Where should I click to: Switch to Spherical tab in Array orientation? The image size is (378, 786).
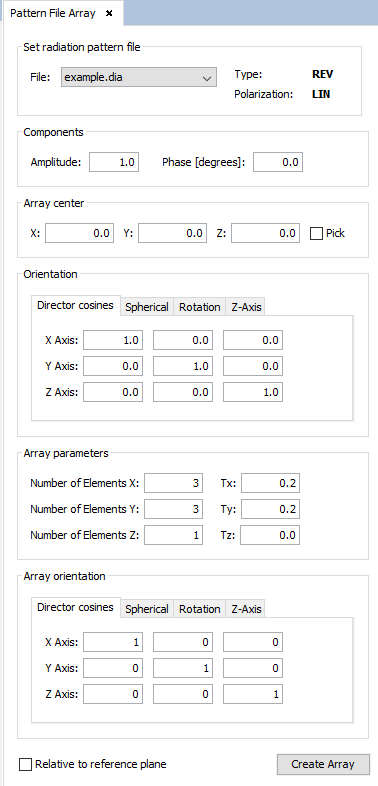coord(147,609)
